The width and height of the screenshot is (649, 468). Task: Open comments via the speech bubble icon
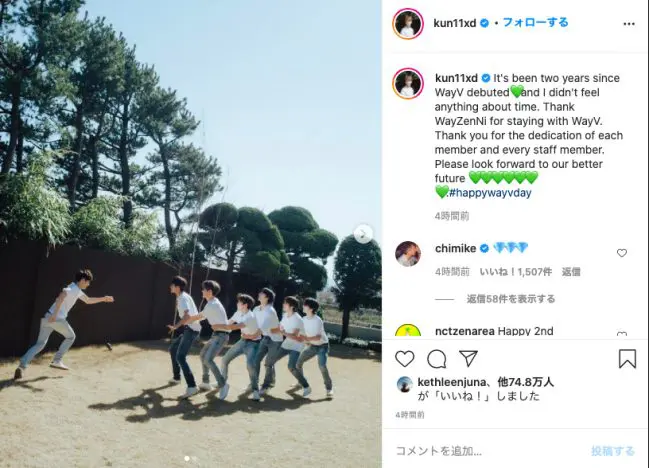click(x=436, y=359)
